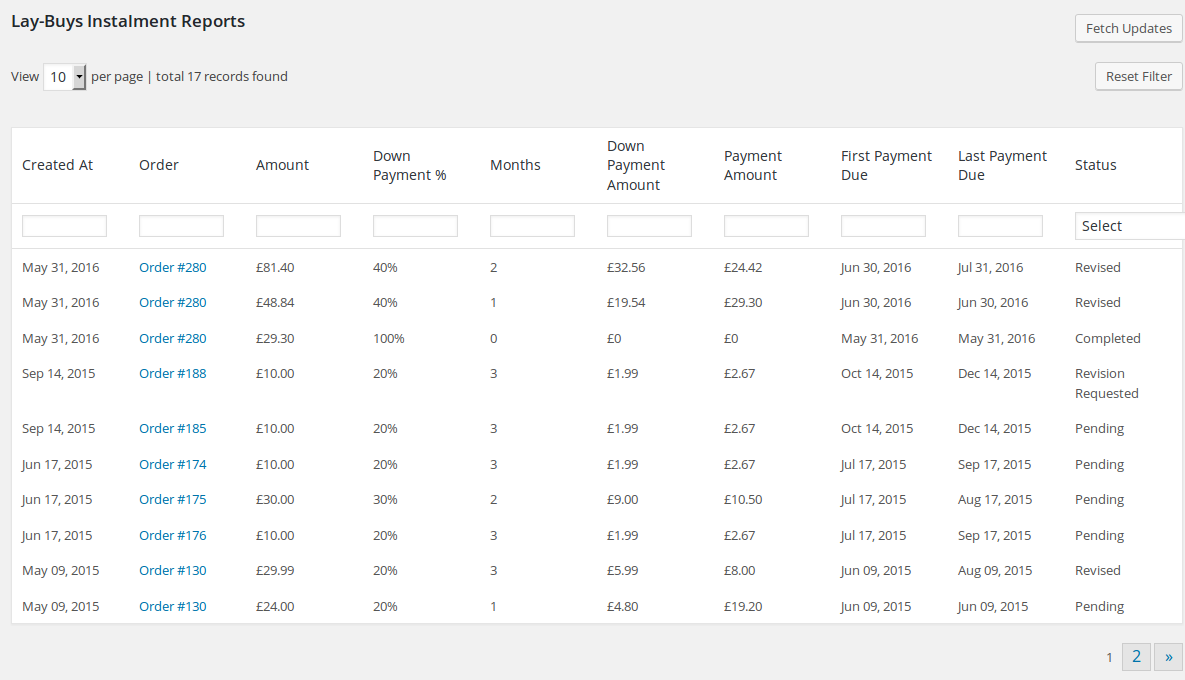This screenshot has width=1185, height=680.
Task: Click the £30.00 amount cell
Action: tap(275, 499)
